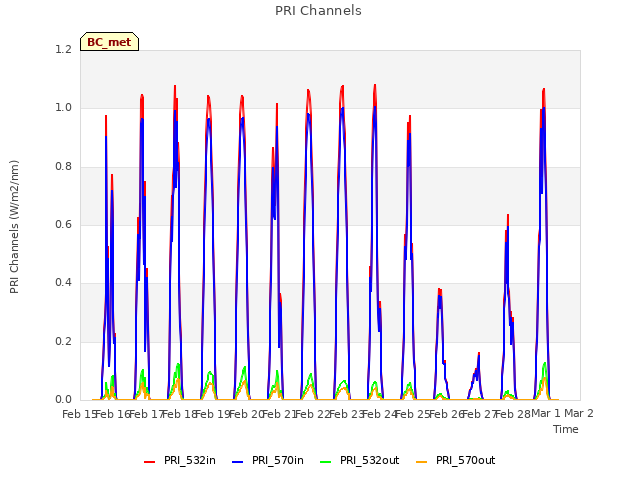Click the blue PRI_570in legend swatch
Image resolution: width=640 pixels, height=480 pixels.
tap(237, 462)
